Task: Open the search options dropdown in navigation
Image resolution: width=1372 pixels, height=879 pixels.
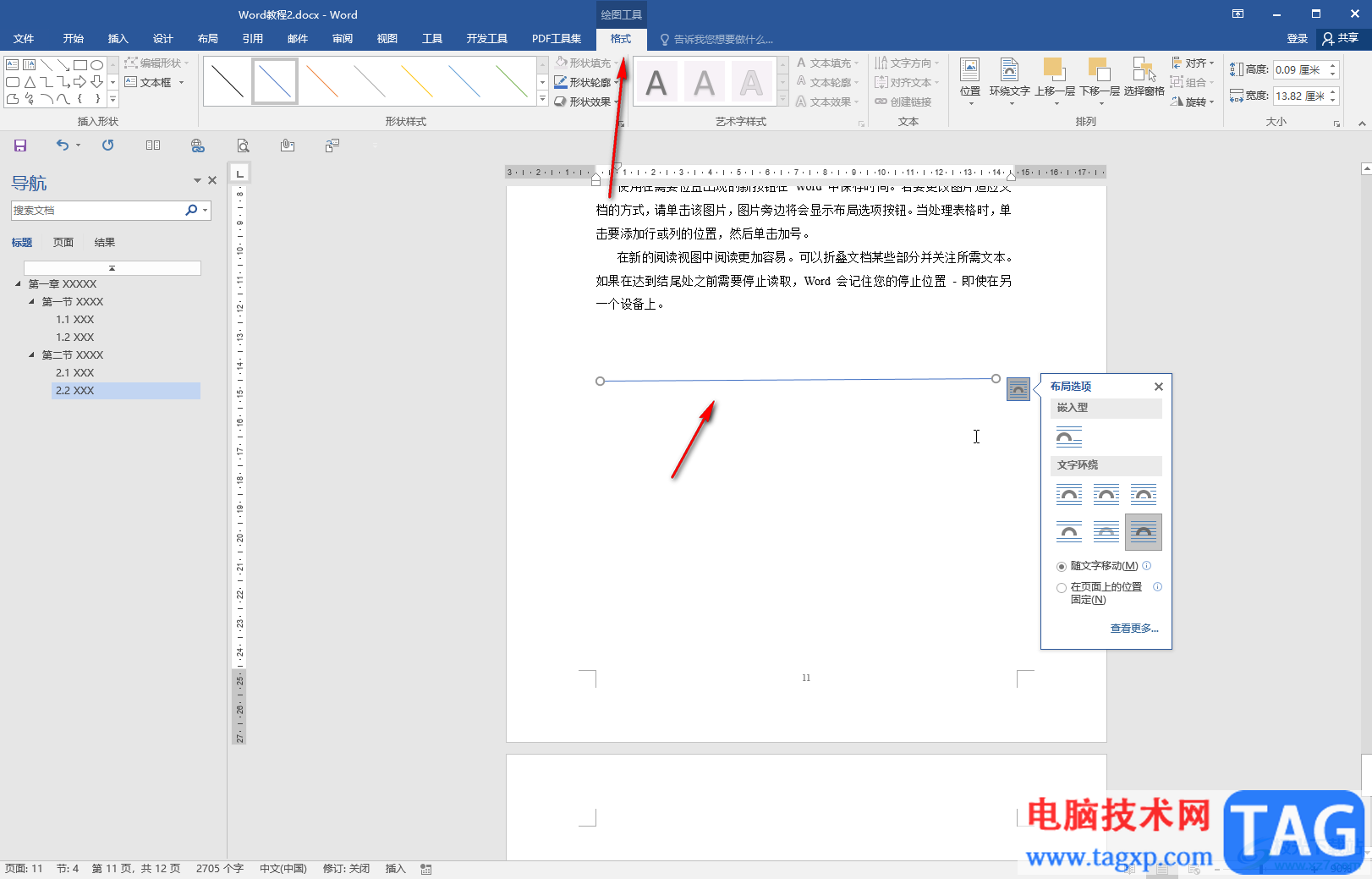Action: (206, 210)
